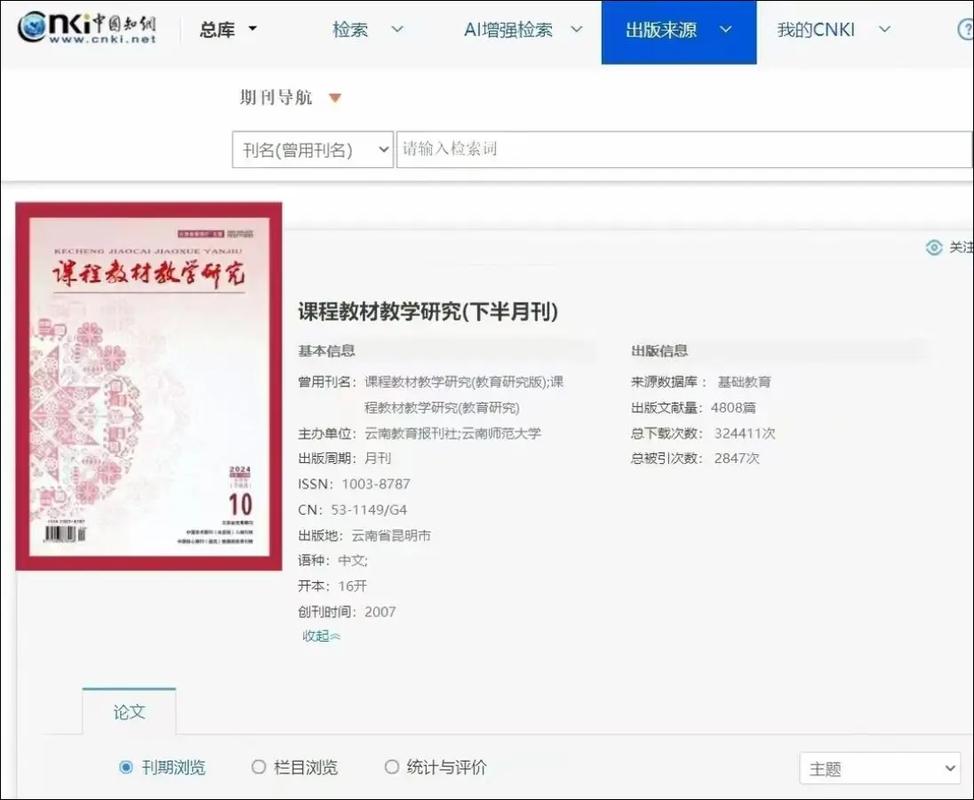The image size is (974, 800).
Task: Switch to the 论文 tab
Action: [x=128, y=714]
